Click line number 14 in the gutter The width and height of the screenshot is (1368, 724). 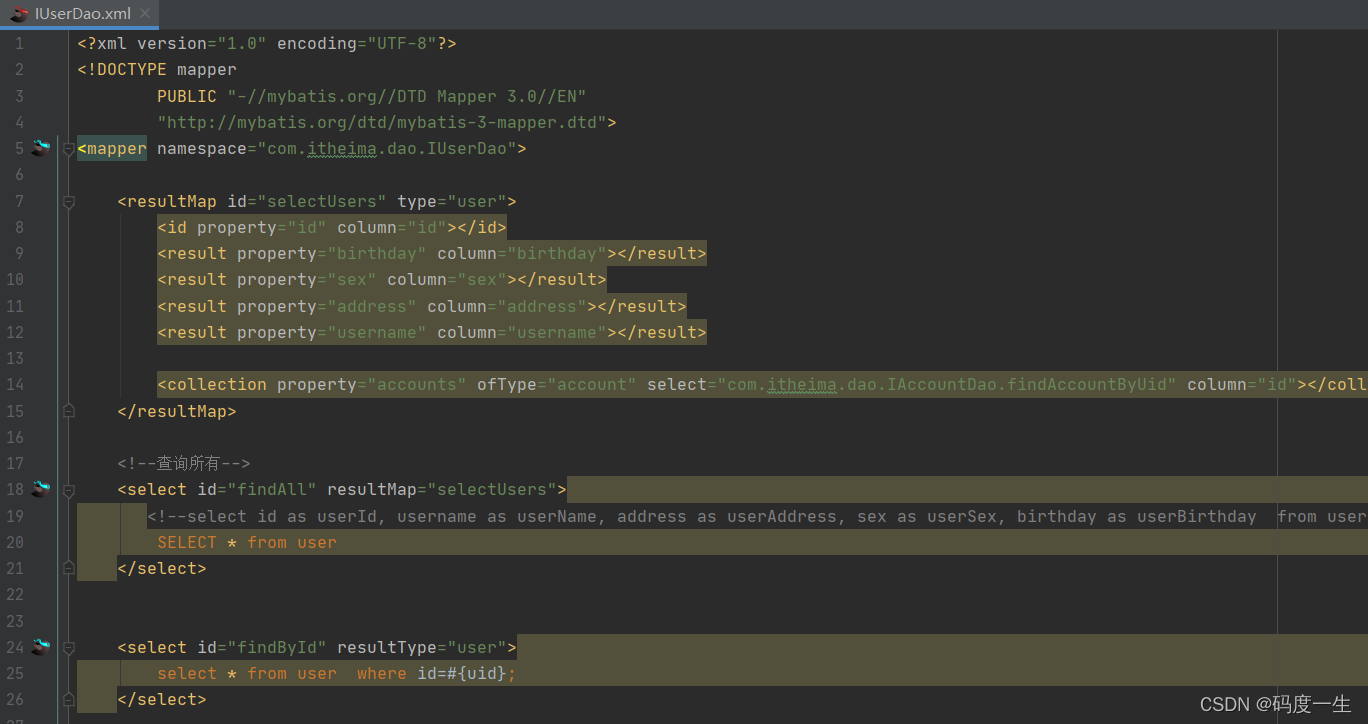click(x=14, y=385)
